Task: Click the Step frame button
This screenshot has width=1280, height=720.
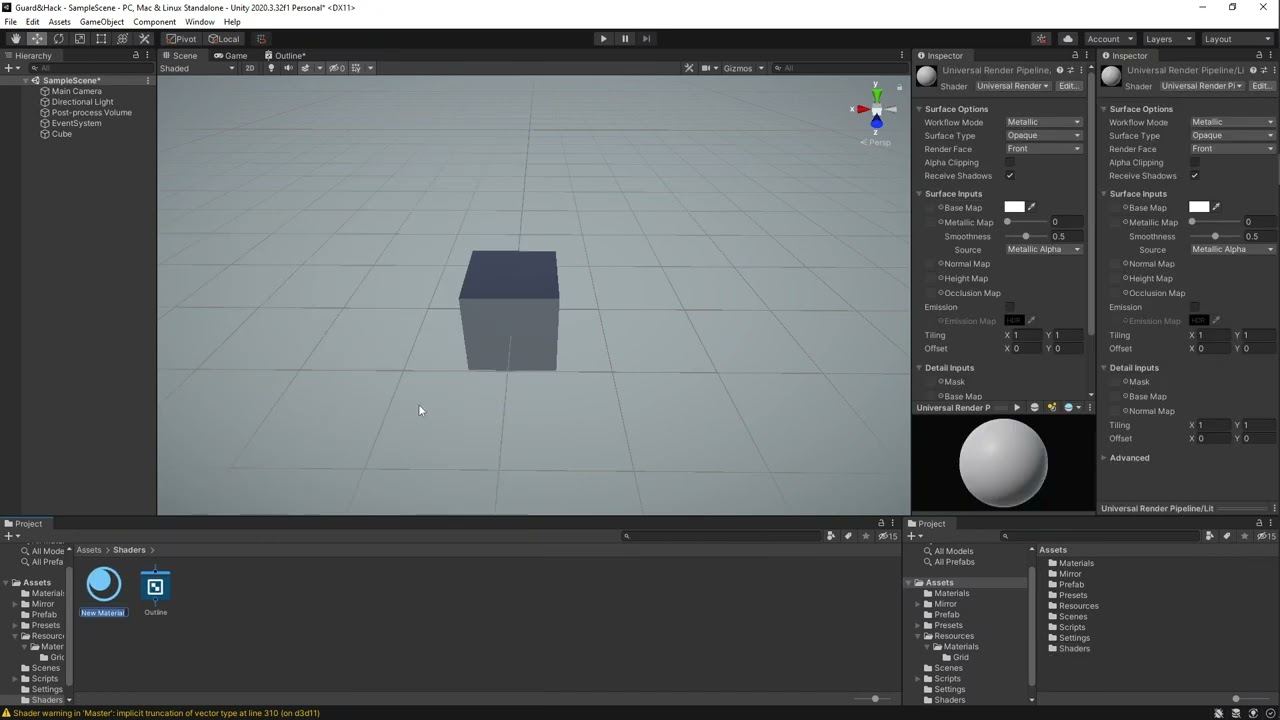Action: tap(646, 39)
